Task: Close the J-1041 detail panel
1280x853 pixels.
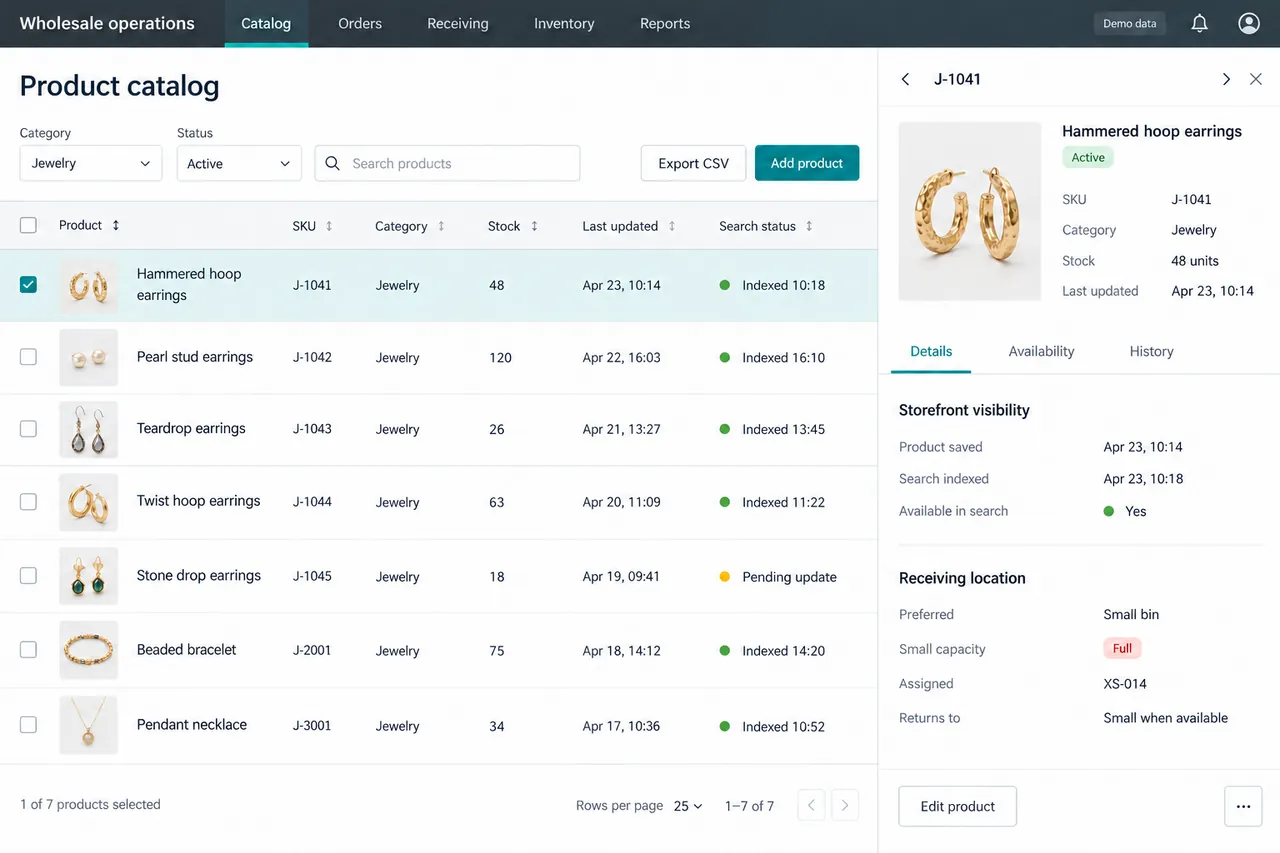Action: 1256,79
